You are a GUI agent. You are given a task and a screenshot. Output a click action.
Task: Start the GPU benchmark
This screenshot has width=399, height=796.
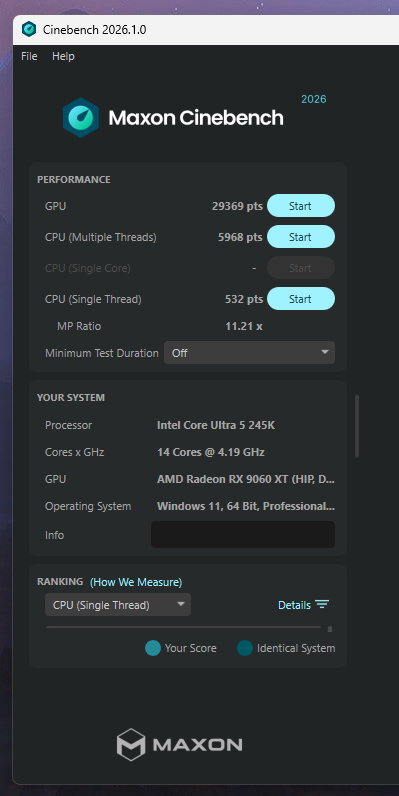point(301,206)
